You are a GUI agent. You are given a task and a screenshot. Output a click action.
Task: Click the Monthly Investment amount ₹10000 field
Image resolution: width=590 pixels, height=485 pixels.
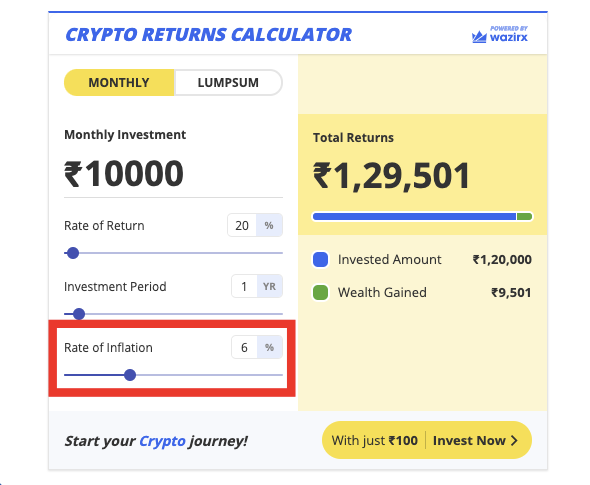coord(173,173)
